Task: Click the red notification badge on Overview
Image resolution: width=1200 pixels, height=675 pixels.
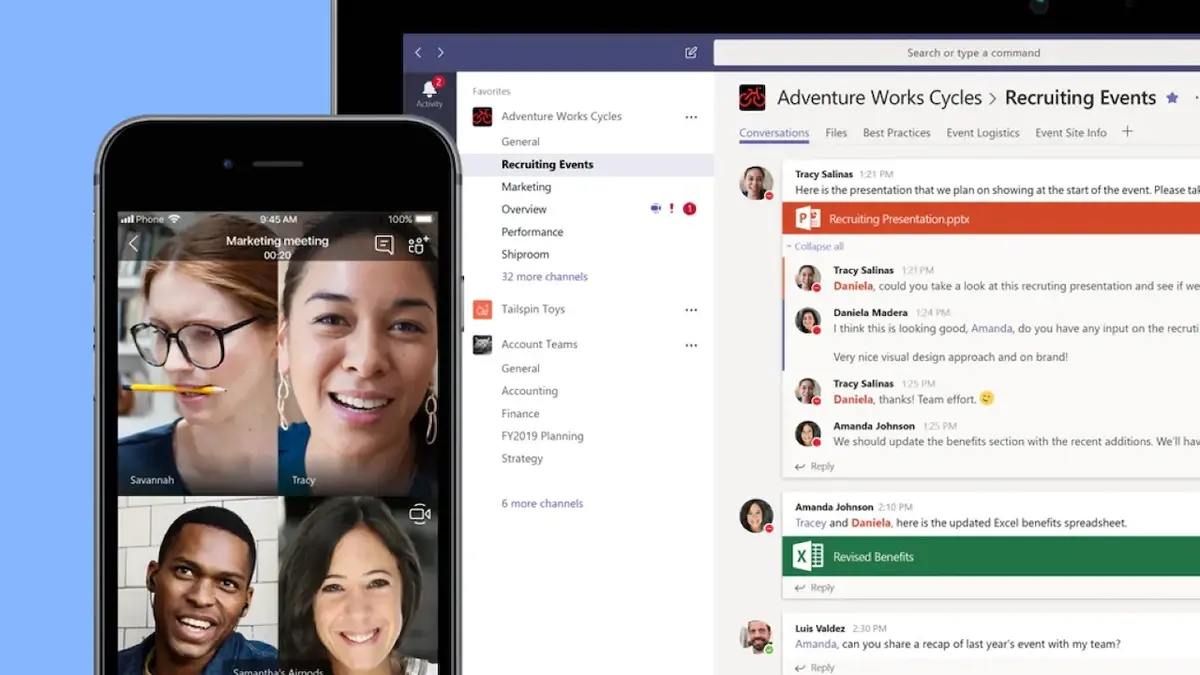Action: coord(689,209)
